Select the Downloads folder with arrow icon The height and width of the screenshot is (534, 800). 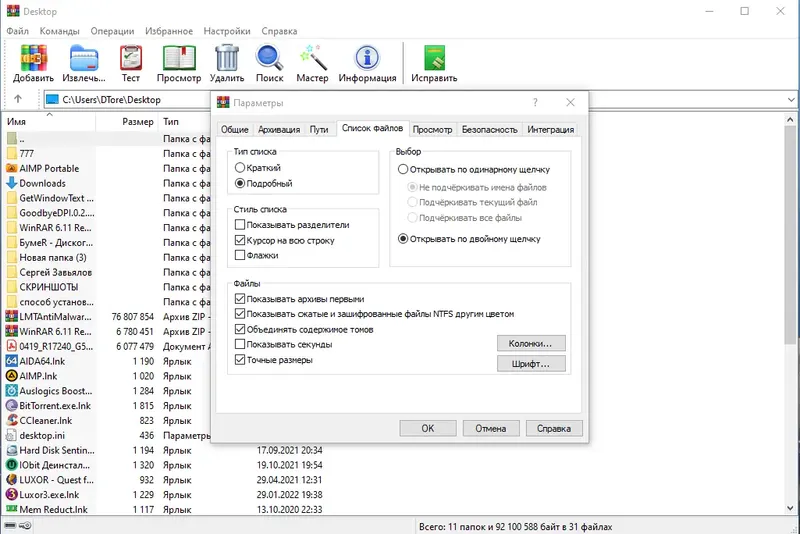pos(12,183)
